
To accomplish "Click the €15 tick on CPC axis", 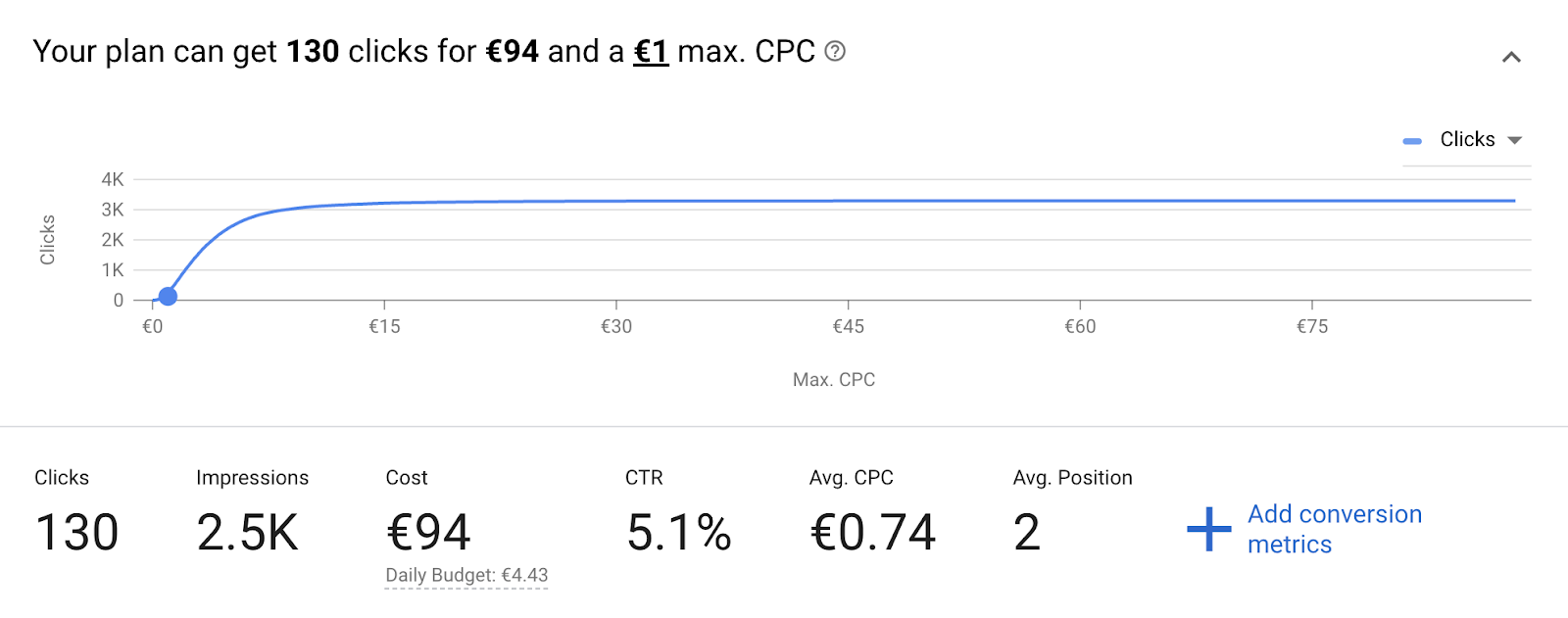I will pos(384,326).
